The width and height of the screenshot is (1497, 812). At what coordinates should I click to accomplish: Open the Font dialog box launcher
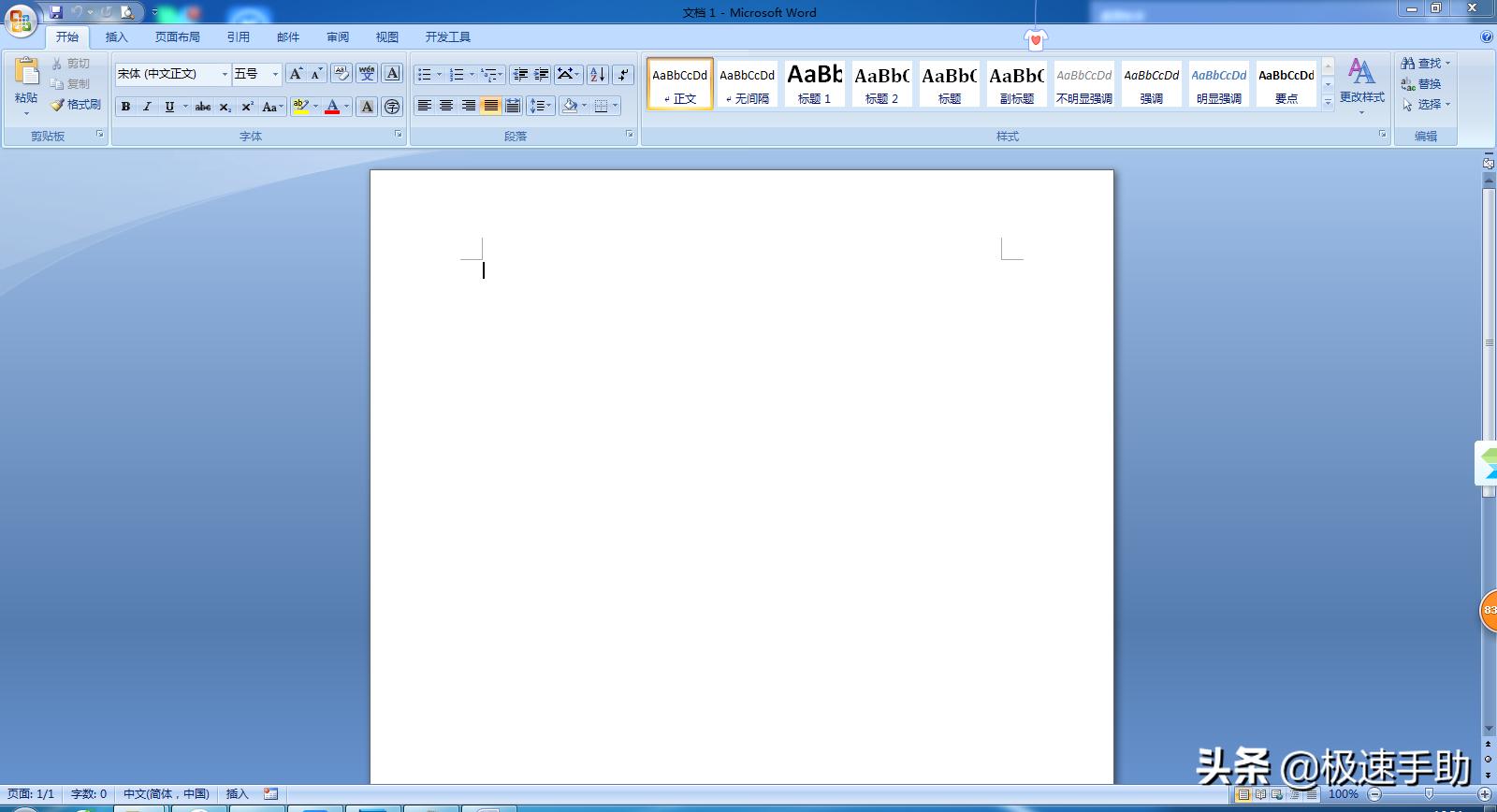(x=398, y=135)
